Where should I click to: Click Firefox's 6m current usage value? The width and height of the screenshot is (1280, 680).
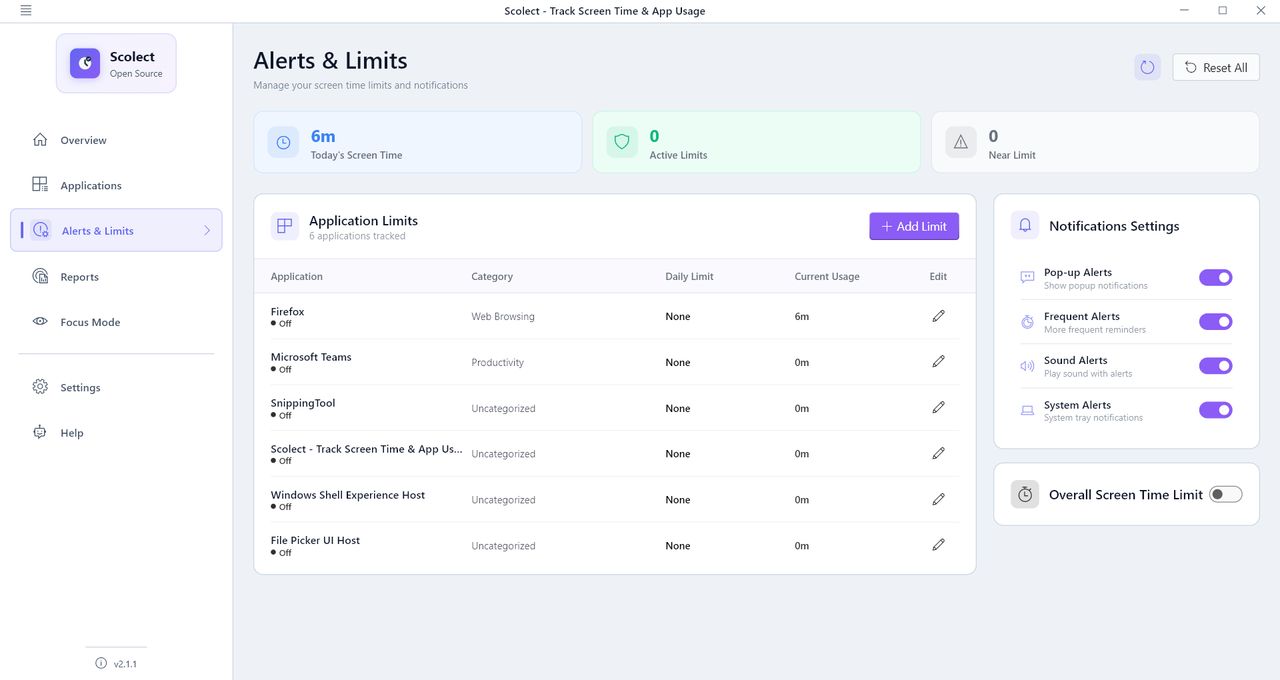coord(802,316)
